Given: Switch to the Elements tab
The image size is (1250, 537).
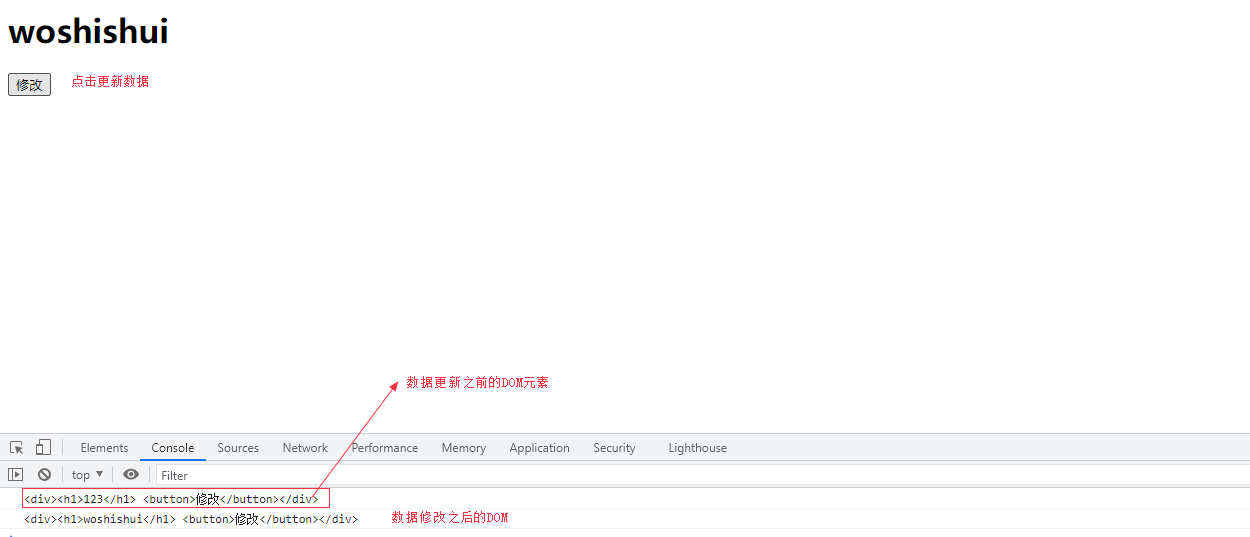Looking at the screenshot, I should [104, 448].
